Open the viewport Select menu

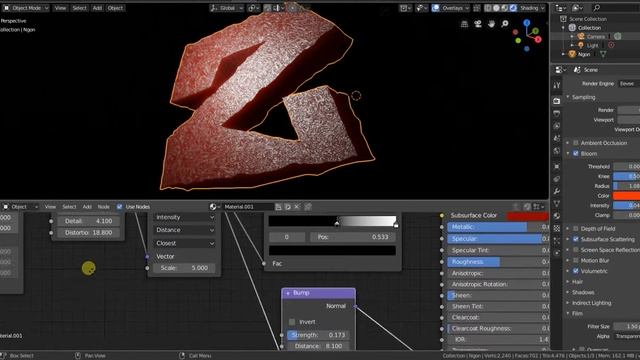[x=79, y=8]
